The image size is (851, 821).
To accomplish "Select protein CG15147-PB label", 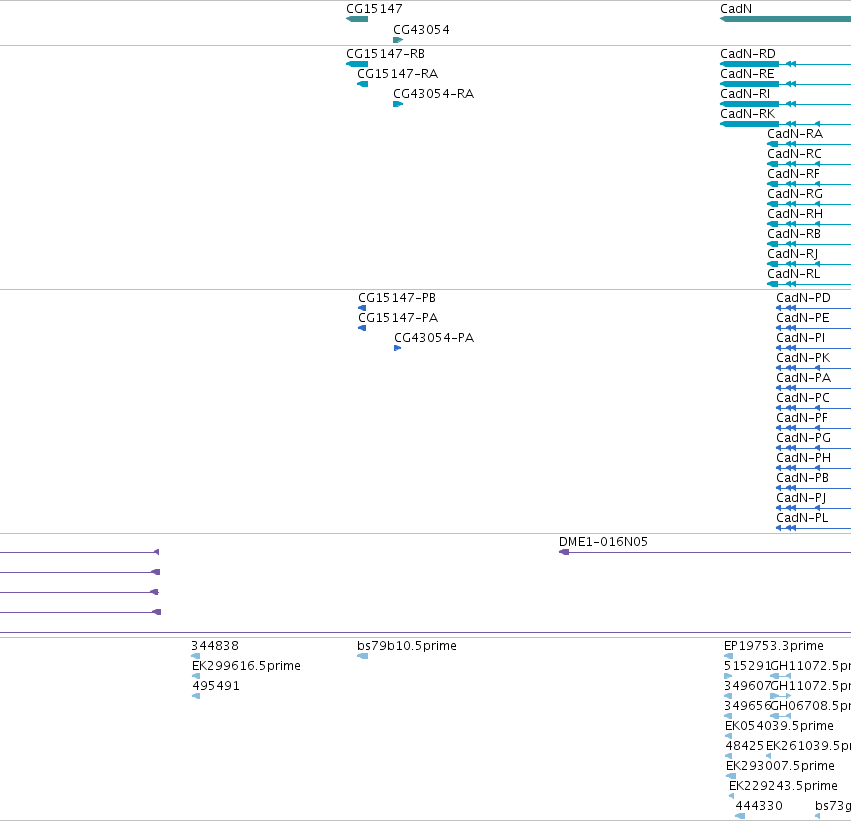I will [x=397, y=298].
